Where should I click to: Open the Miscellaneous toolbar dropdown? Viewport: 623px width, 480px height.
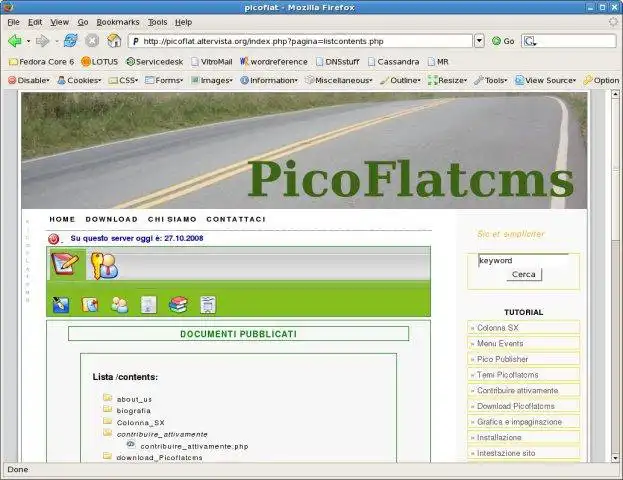[339, 81]
